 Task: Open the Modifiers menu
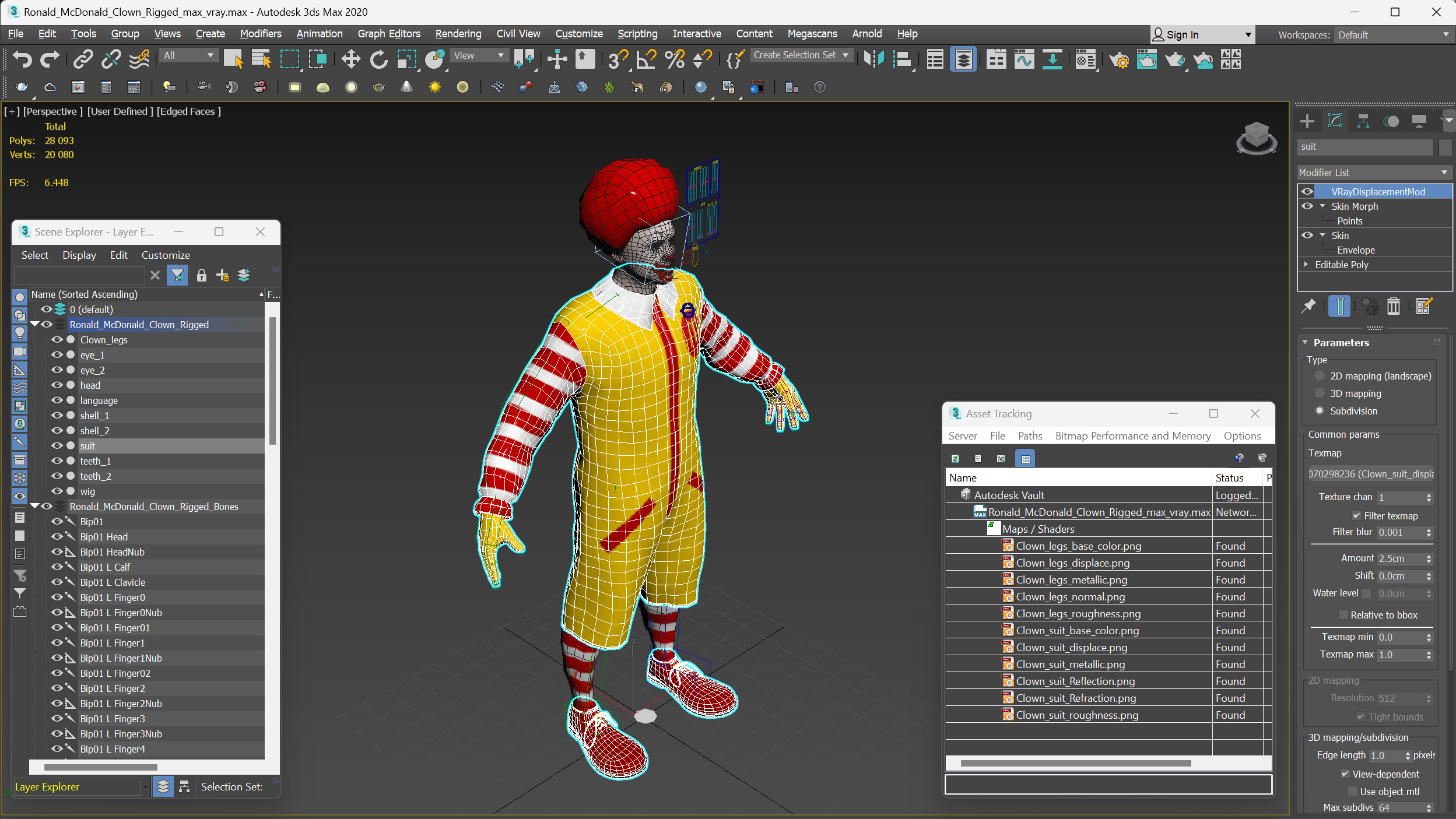pyautogui.click(x=260, y=34)
